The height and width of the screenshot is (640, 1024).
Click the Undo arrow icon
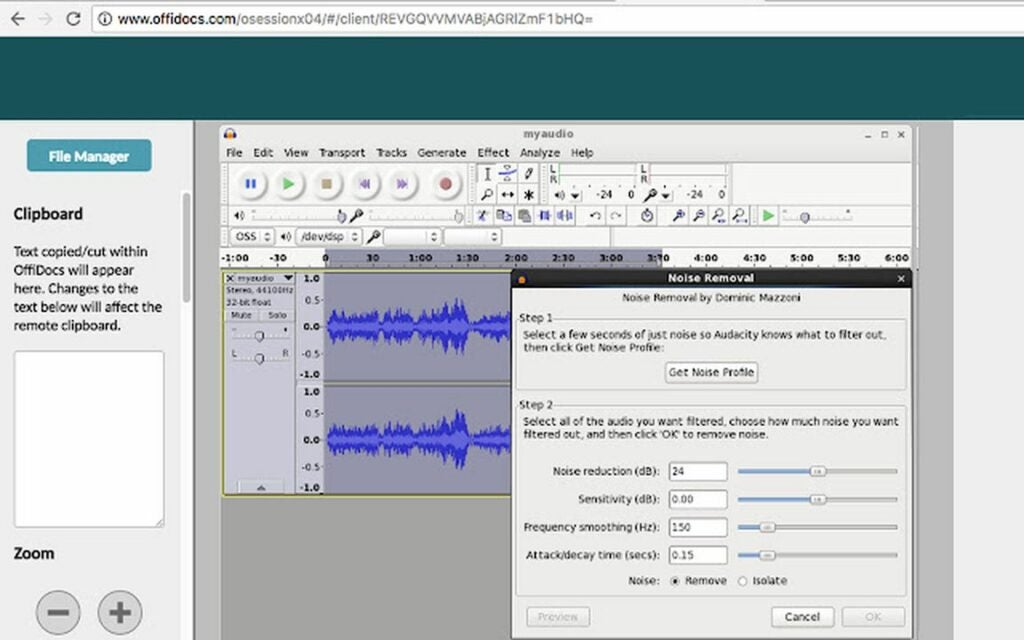point(595,216)
